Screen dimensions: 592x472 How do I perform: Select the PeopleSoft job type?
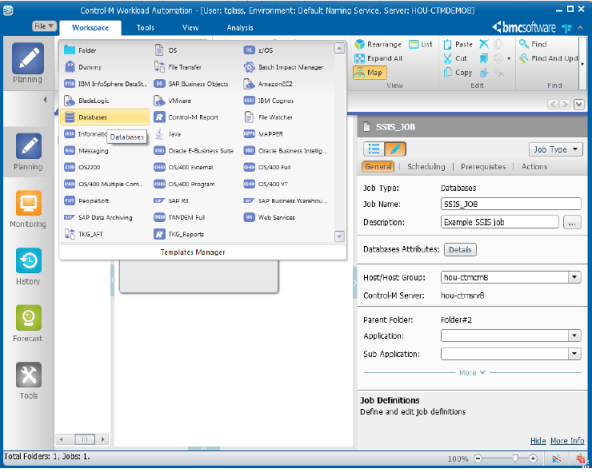[86, 201]
